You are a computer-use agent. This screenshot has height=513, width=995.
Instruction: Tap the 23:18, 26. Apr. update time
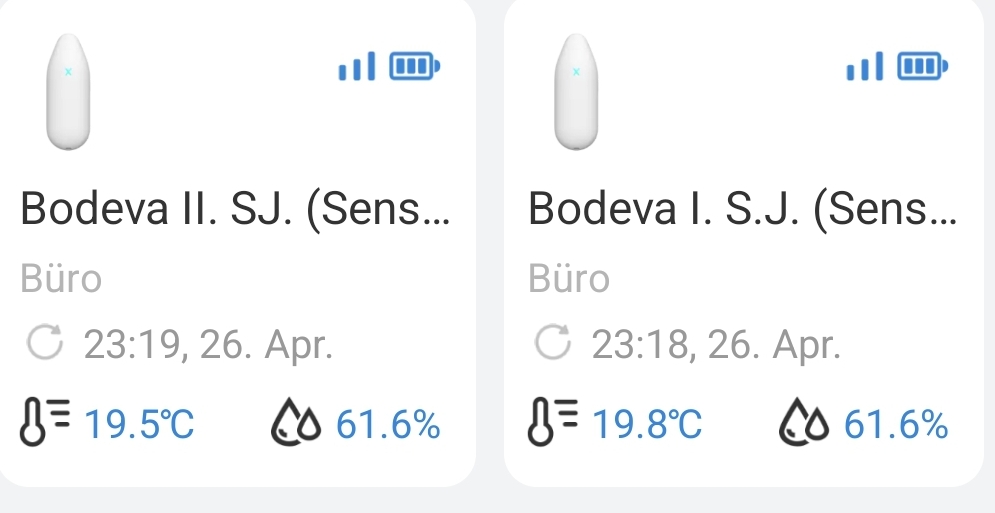click(716, 345)
